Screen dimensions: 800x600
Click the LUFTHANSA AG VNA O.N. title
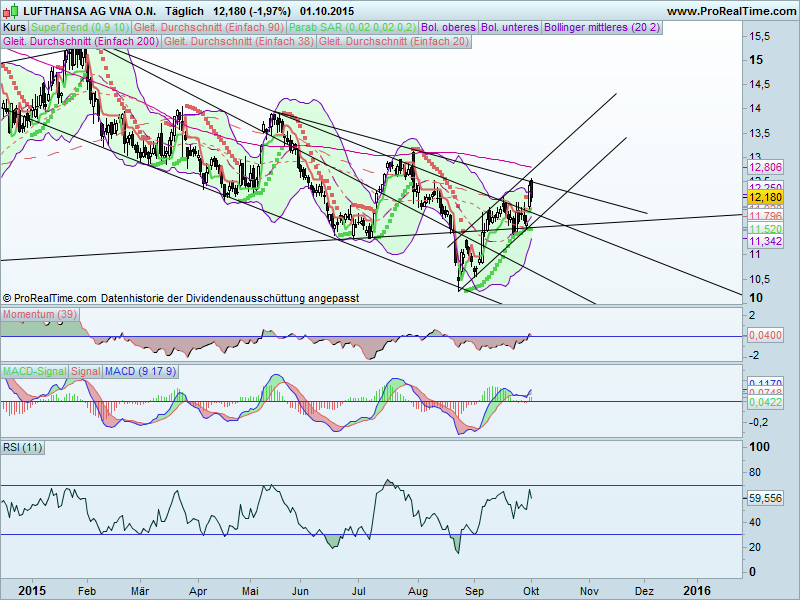pos(90,11)
